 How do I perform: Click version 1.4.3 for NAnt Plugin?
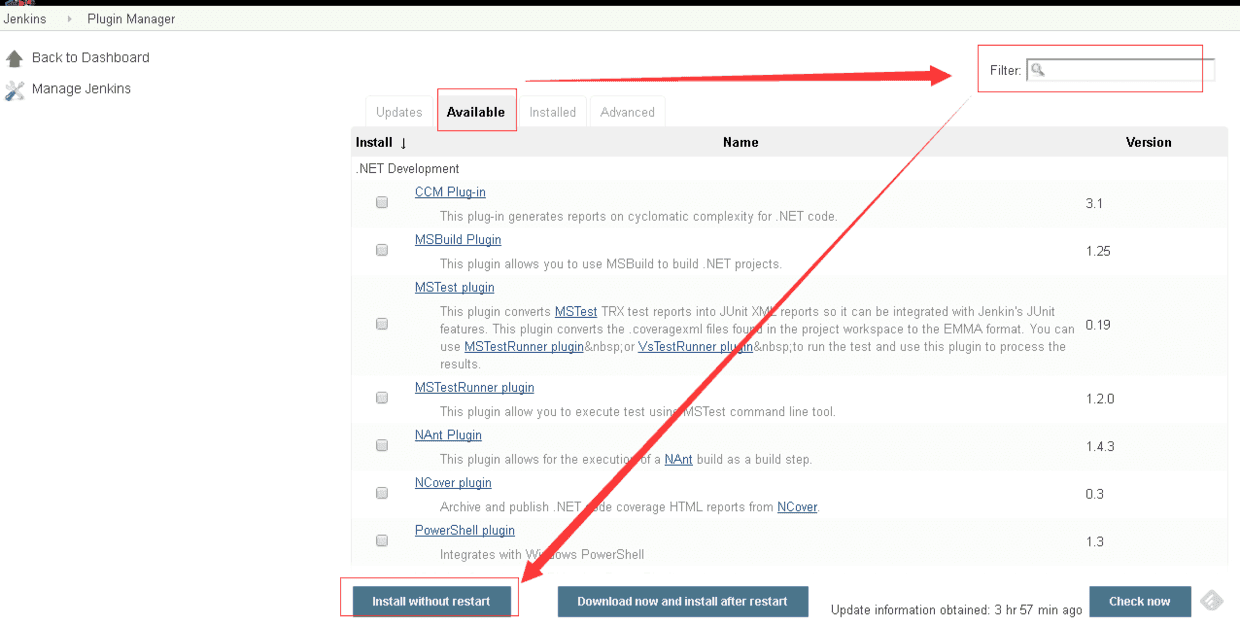pyautogui.click(x=1100, y=446)
